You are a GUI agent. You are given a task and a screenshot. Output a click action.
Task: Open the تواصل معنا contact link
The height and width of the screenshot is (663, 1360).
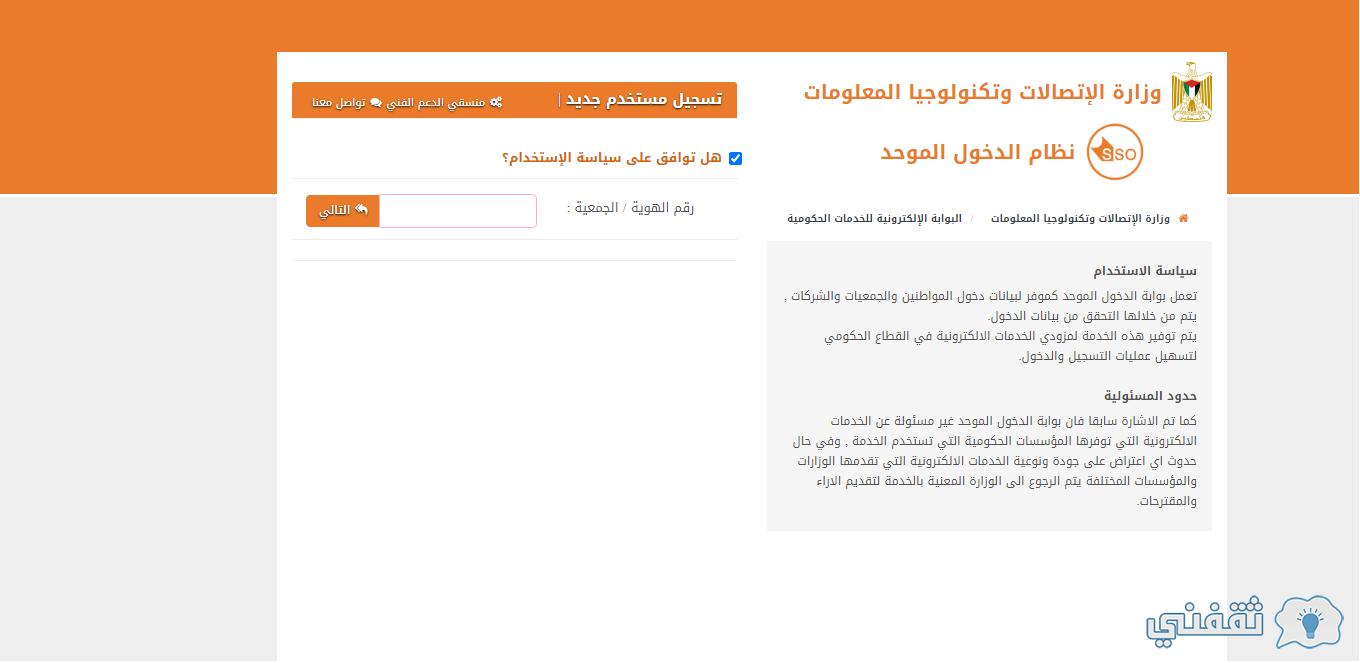click(x=338, y=102)
